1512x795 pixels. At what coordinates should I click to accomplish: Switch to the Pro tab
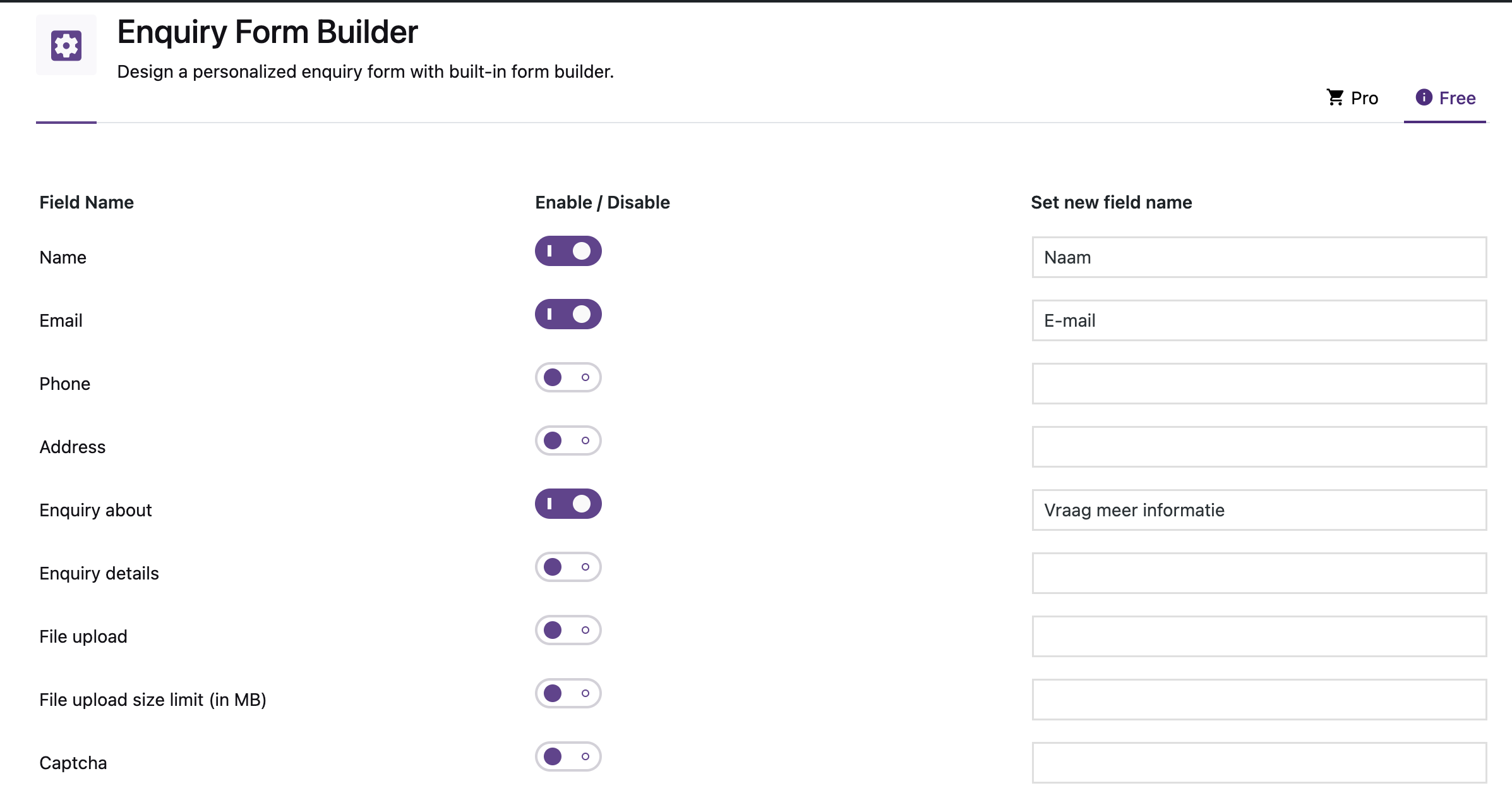tap(1352, 98)
